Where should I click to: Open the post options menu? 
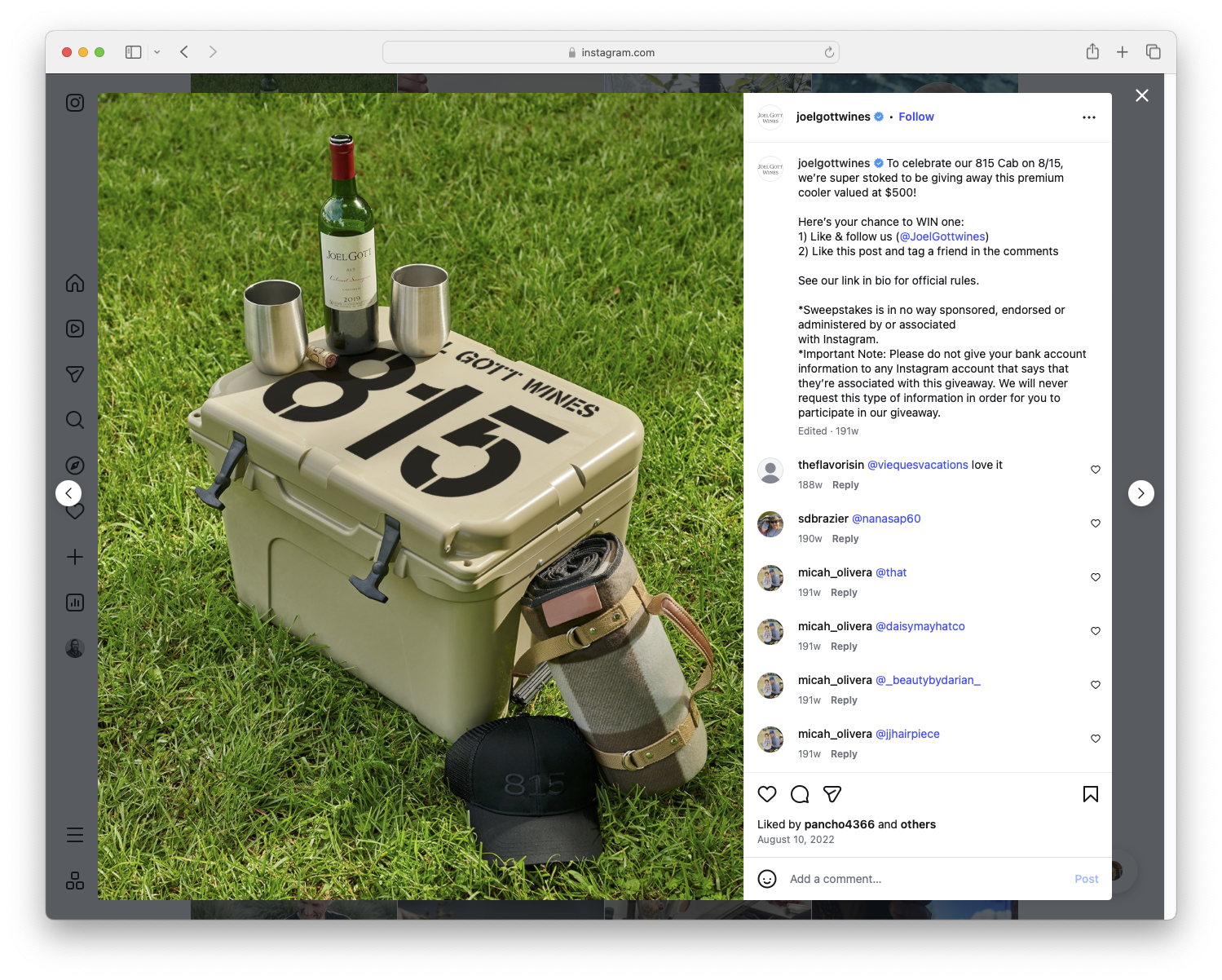pos(1089,117)
